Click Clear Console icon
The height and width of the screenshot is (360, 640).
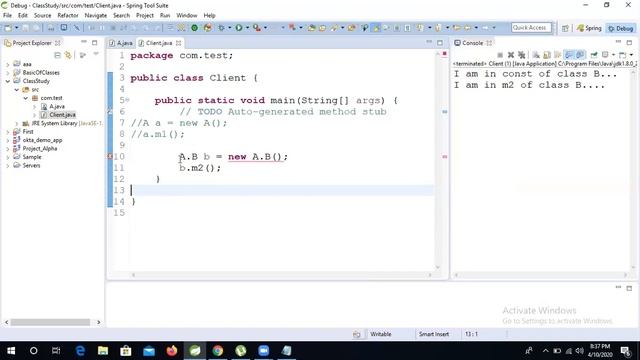tap(536, 55)
